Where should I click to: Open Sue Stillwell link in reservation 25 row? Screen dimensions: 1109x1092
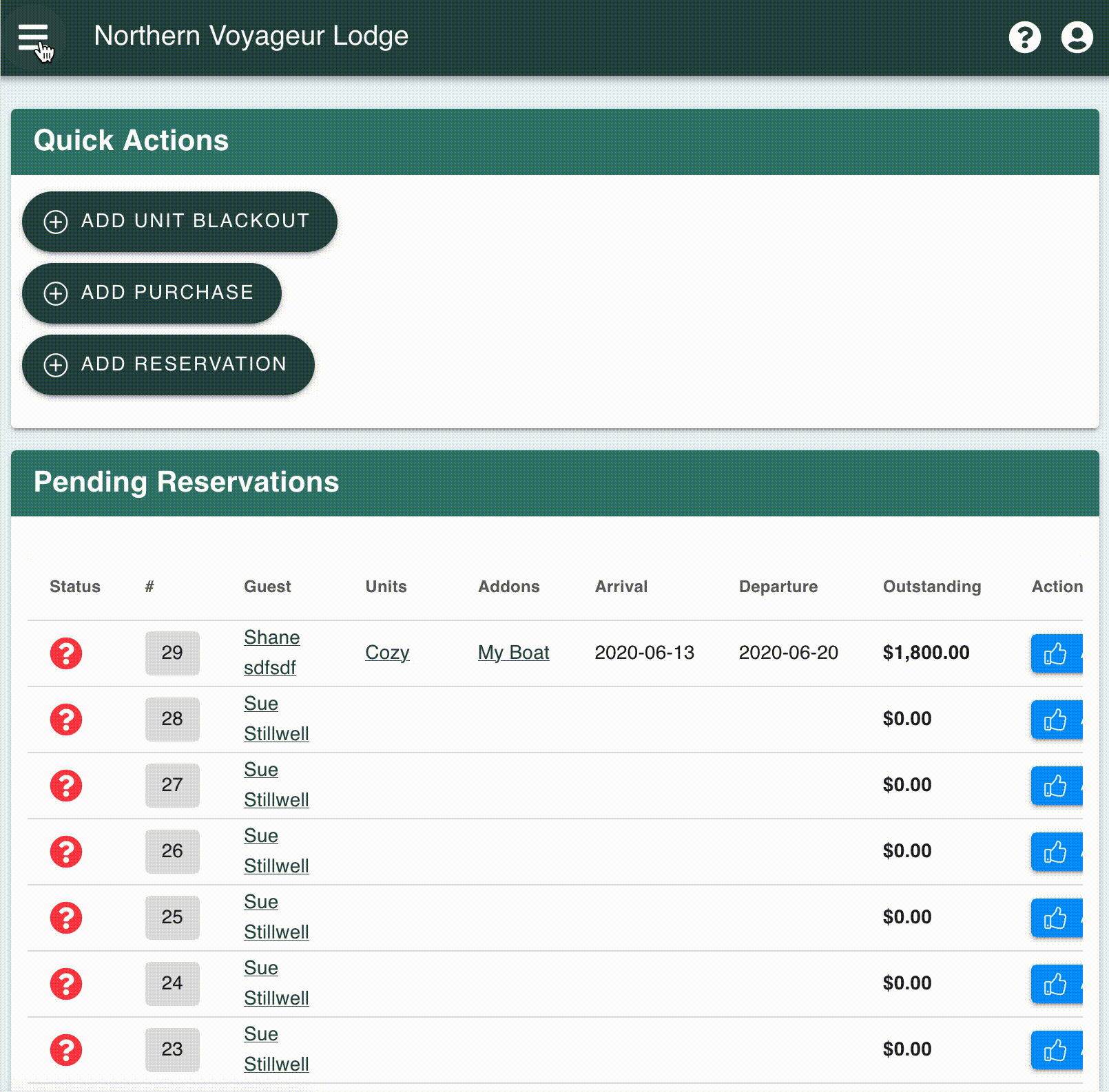click(276, 917)
